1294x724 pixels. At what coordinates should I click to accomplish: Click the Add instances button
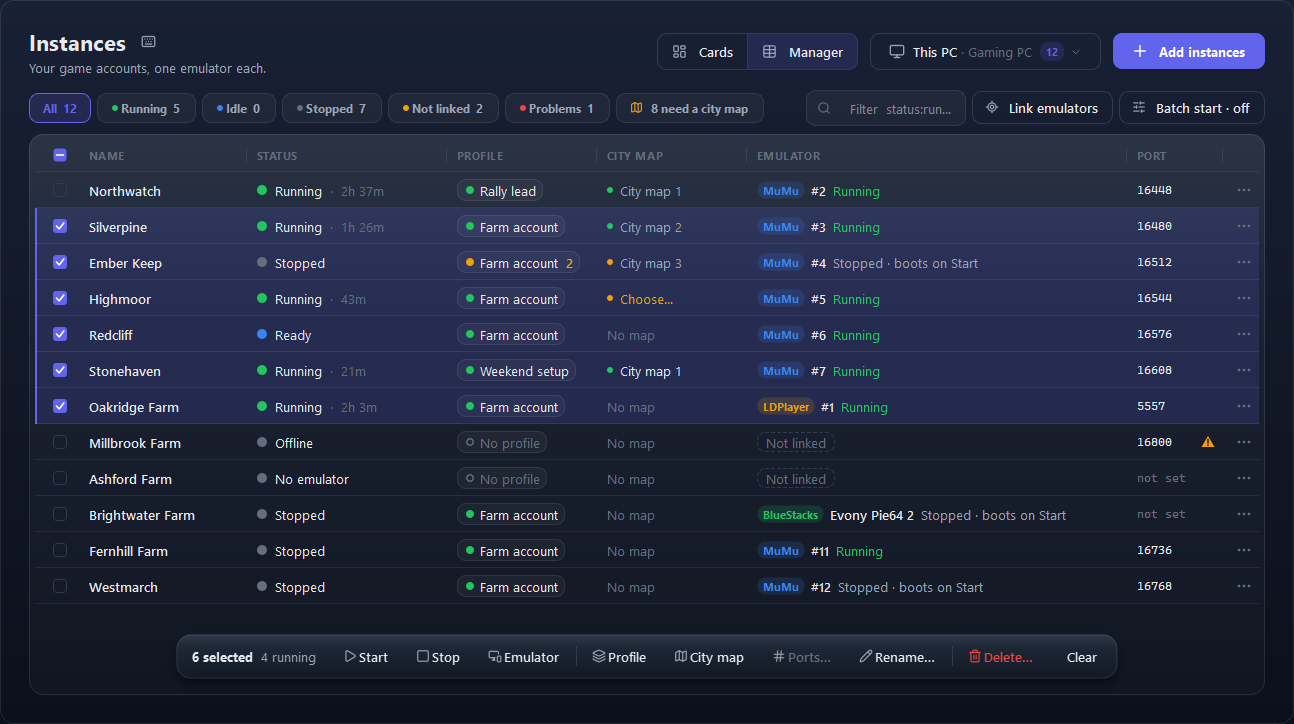(x=1189, y=52)
